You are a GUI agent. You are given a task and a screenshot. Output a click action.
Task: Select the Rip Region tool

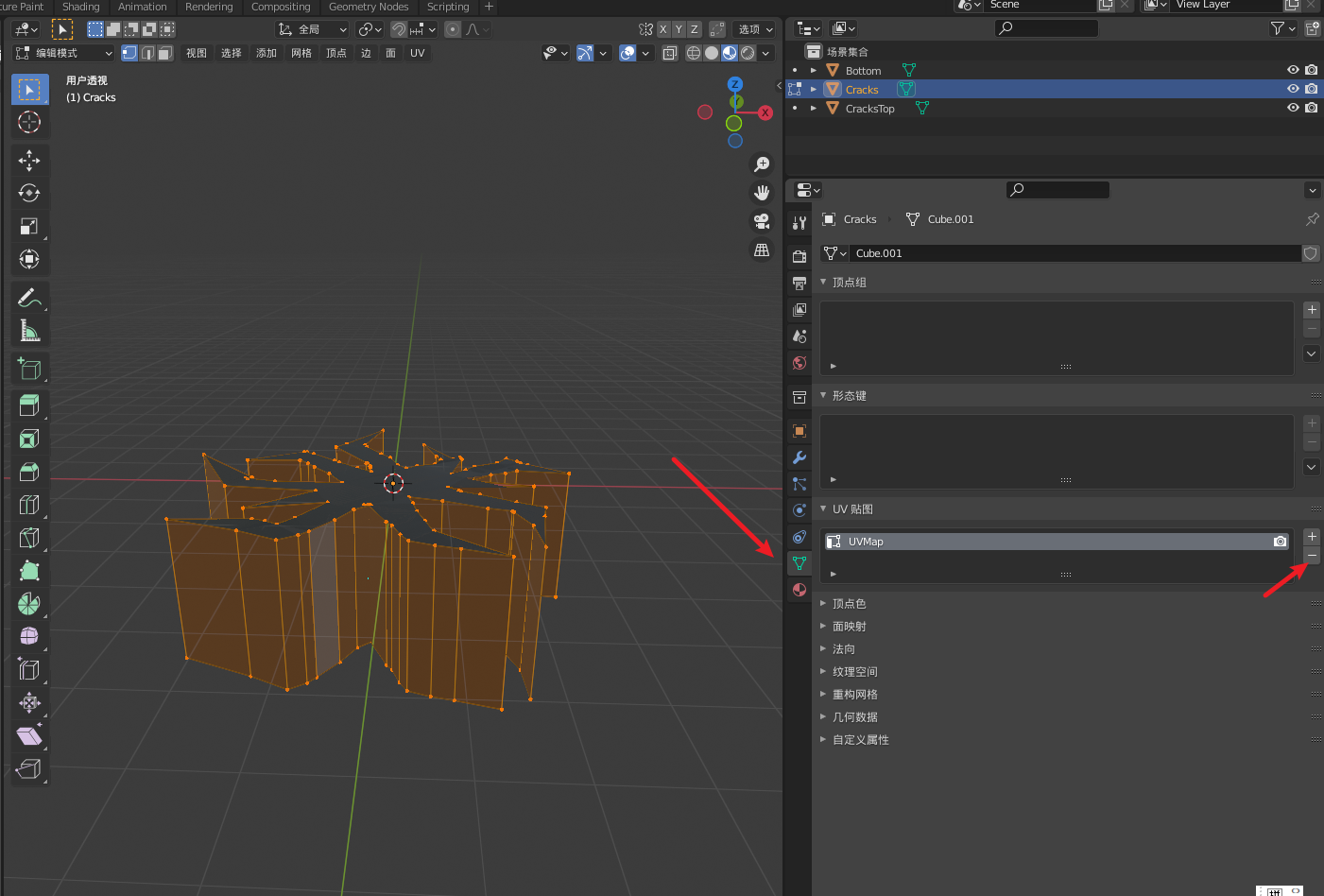pos(29,769)
